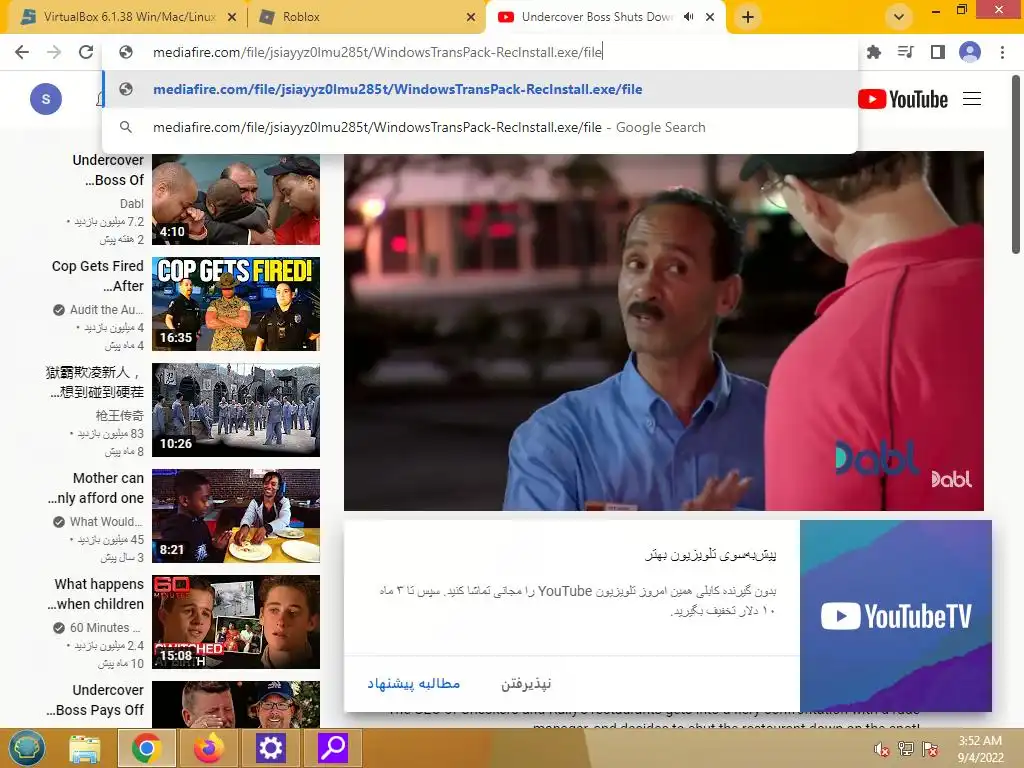Click the مطالبه پیشنهاد offer button
The width and height of the screenshot is (1024, 768).
click(x=413, y=684)
